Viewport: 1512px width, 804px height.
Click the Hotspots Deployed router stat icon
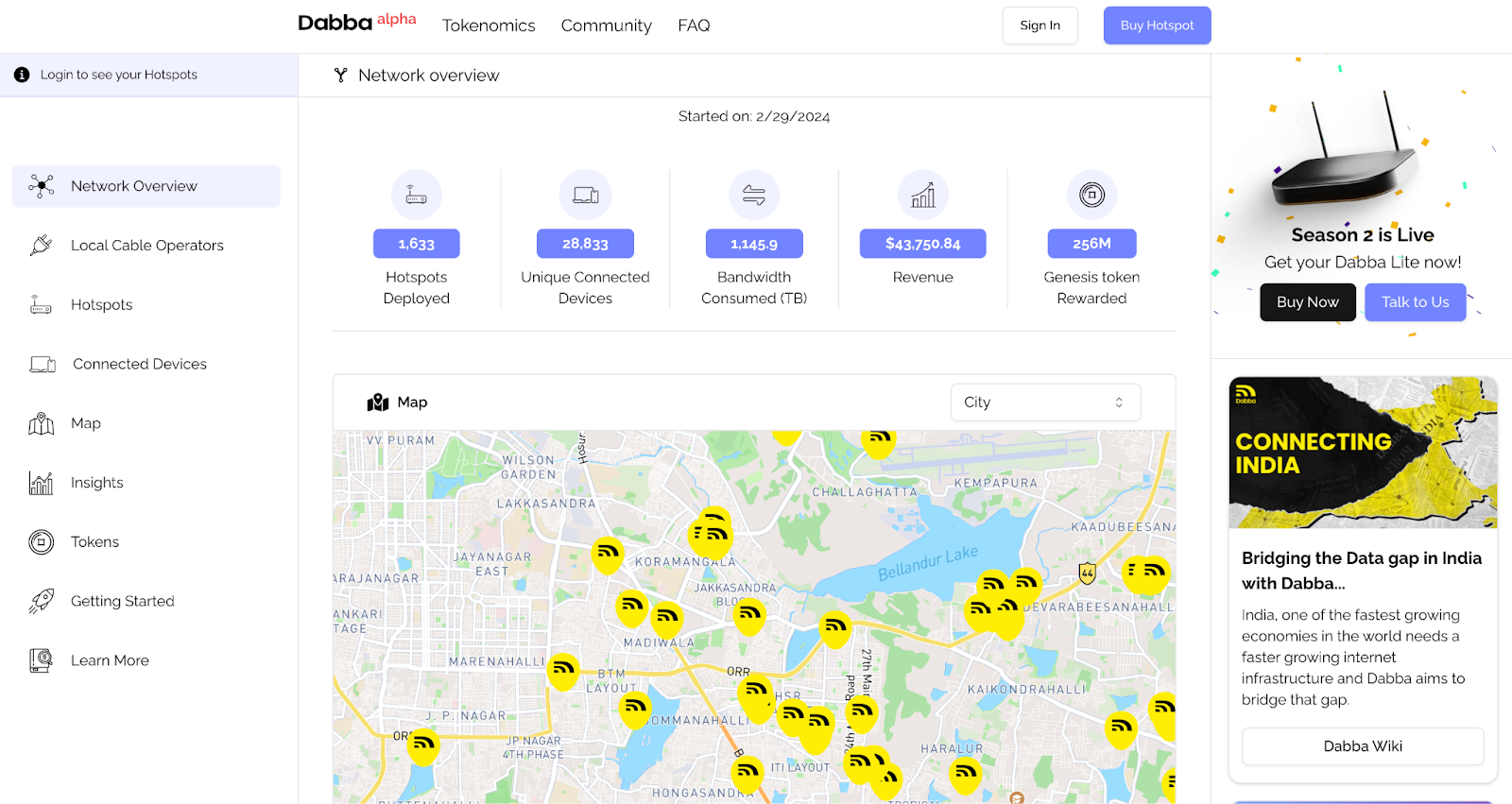[x=417, y=195]
